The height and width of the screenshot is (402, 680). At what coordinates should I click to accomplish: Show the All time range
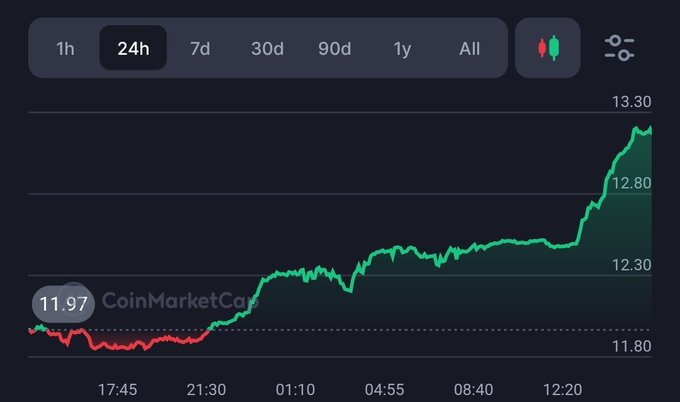[x=470, y=48]
